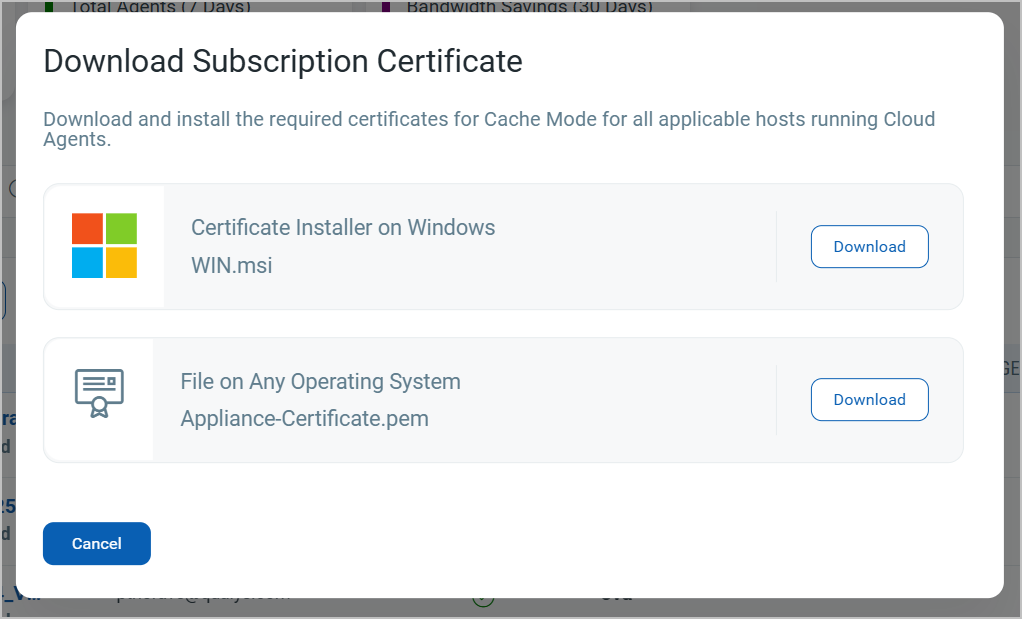The image size is (1022, 619).
Task: Click the dialog title Download Subscription Certificate
Action: tap(283, 61)
